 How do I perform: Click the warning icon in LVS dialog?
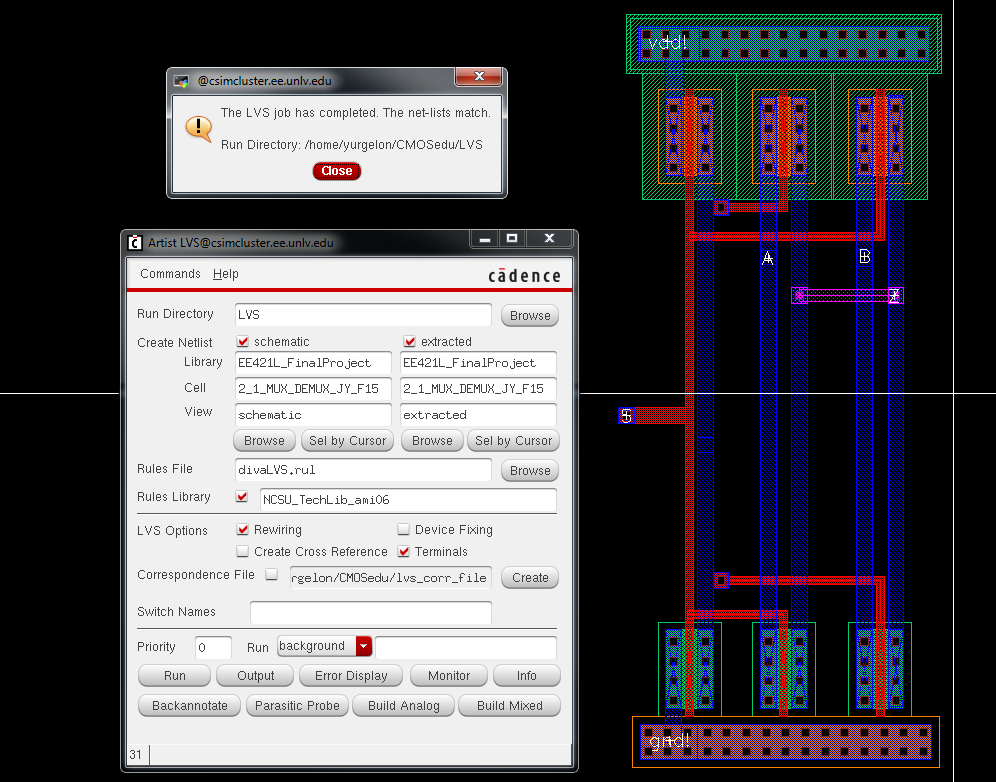tap(198, 128)
